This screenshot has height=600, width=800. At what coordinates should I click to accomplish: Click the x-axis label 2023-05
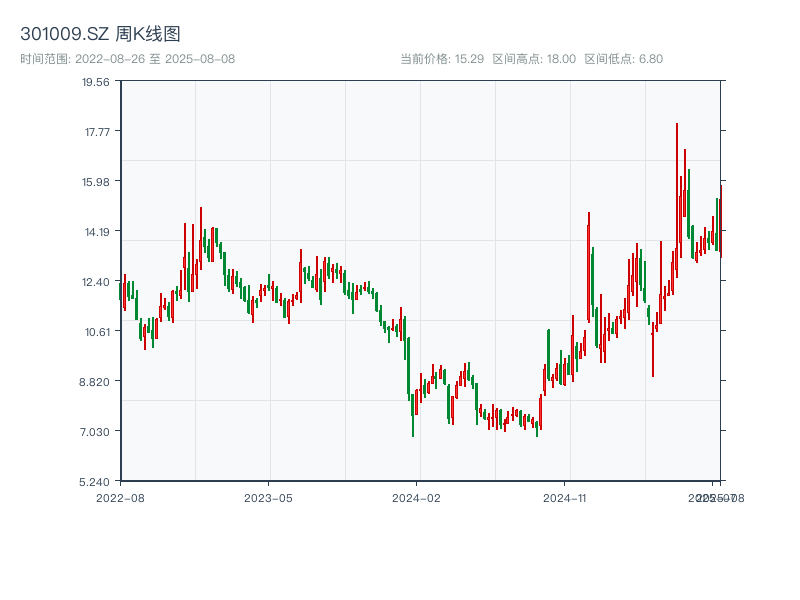pos(268,498)
